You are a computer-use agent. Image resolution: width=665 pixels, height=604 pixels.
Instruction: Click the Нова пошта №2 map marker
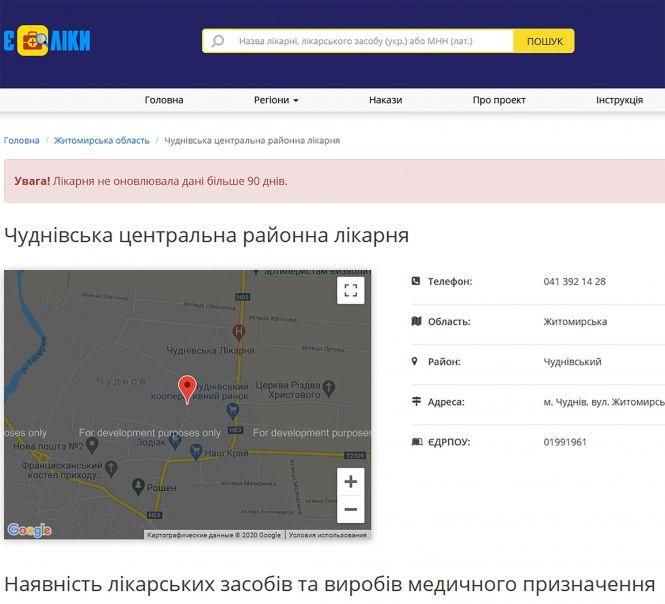click(92, 445)
